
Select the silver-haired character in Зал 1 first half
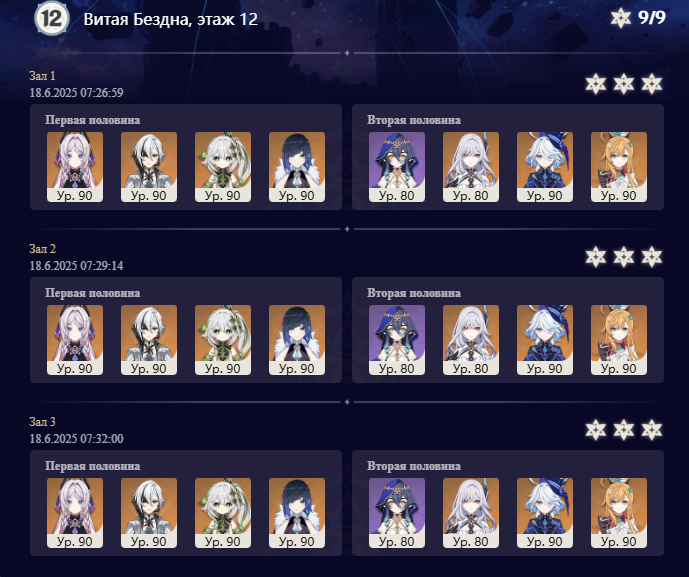[x=149, y=167]
